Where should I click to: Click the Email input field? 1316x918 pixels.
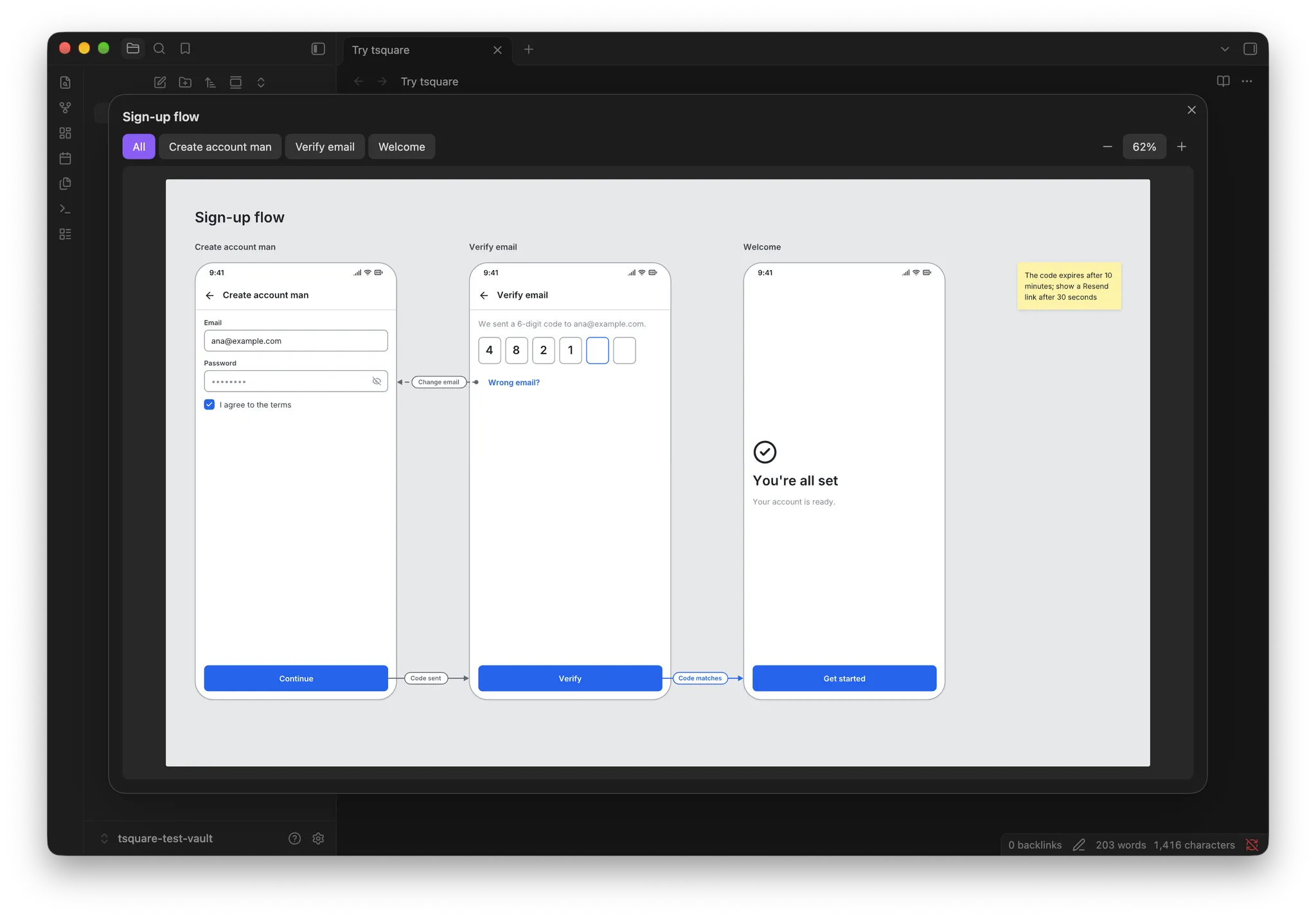pos(296,341)
